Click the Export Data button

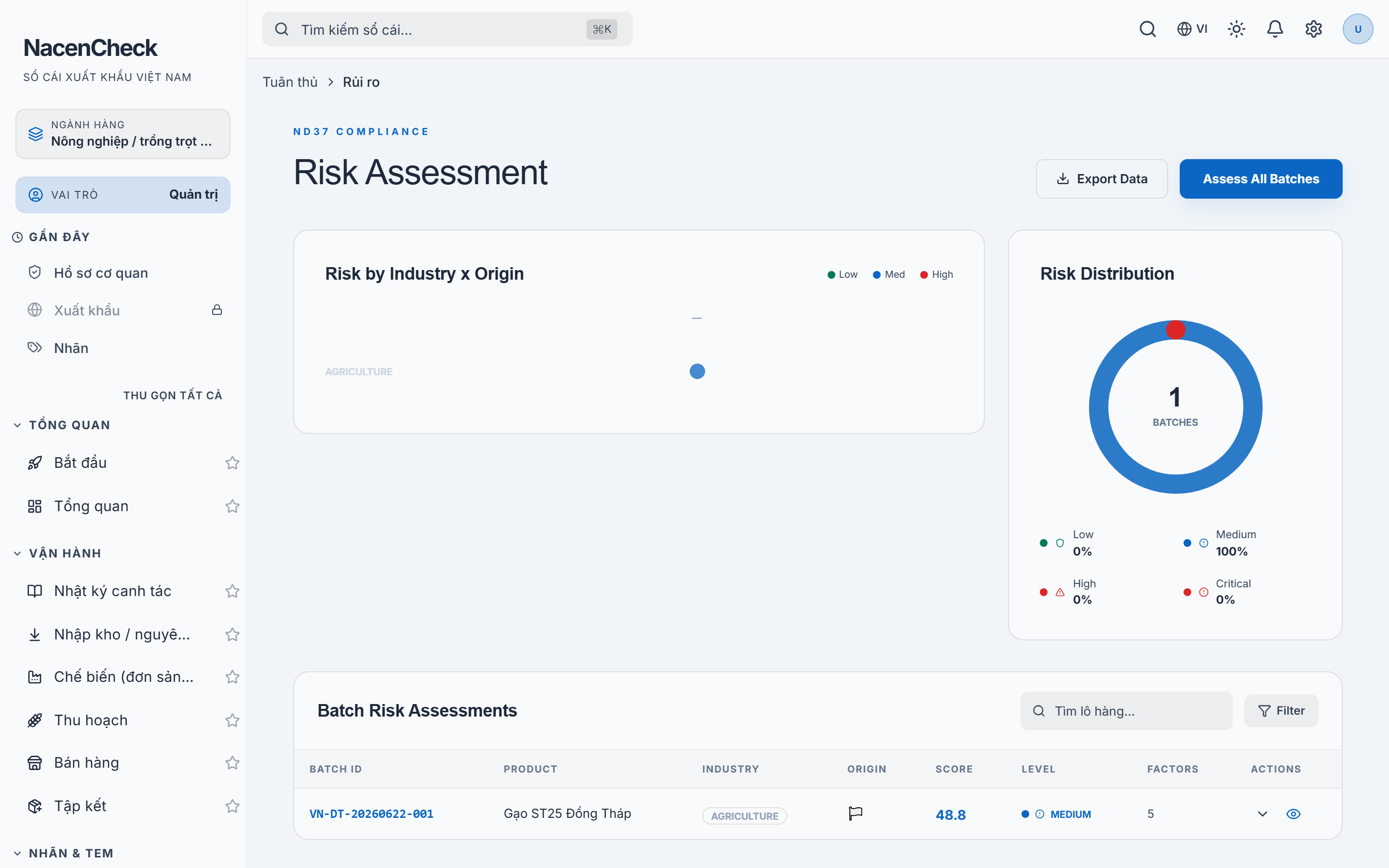pos(1102,178)
